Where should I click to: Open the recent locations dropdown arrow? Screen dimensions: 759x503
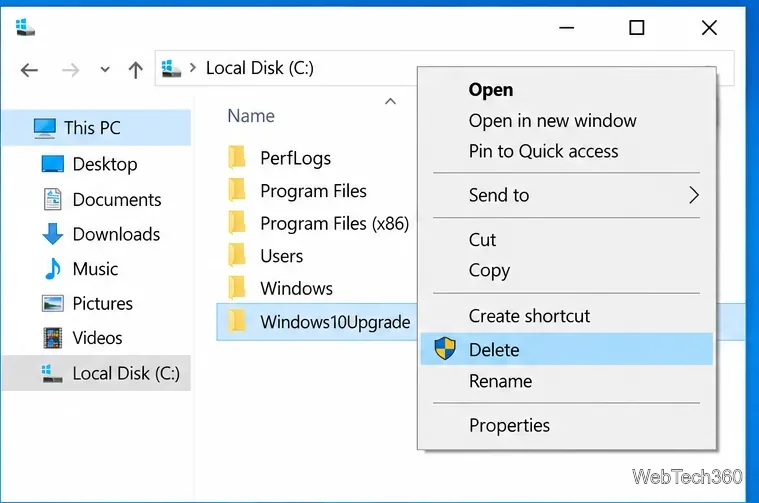point(105,70)
